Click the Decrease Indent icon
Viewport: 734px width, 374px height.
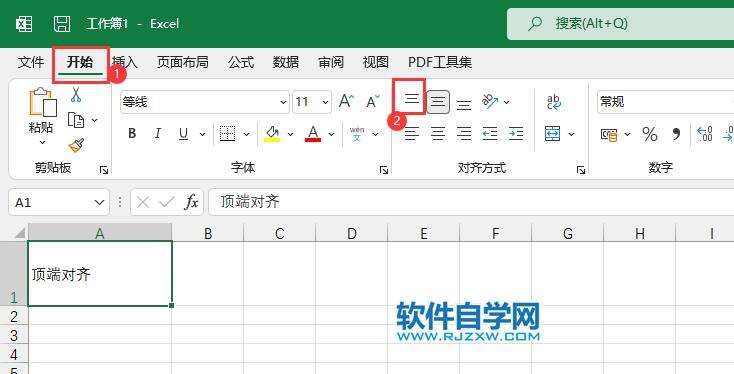(490, 134)
